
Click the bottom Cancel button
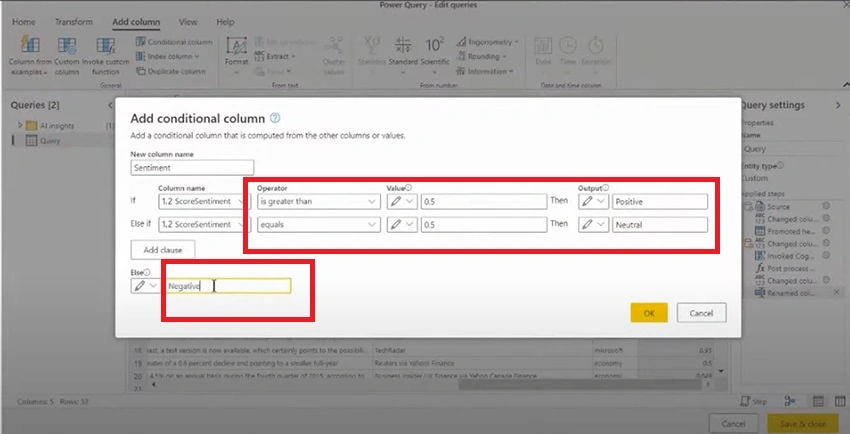733,424
